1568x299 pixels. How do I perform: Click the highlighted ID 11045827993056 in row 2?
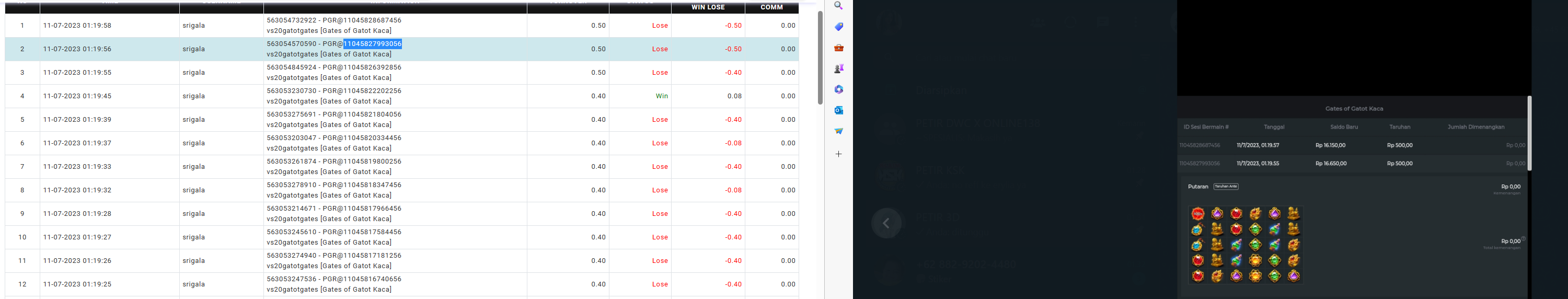pyautogui.click(x=373, y=44)
